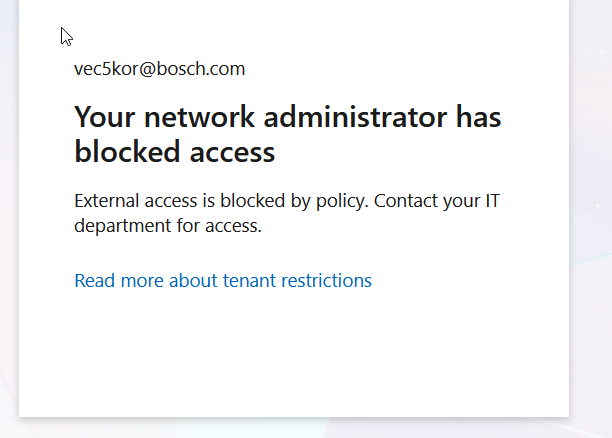Viewport: 612px width, 438px height.
Task: Click "bosch.com" in the email address
Action: [x=210, y=69]
